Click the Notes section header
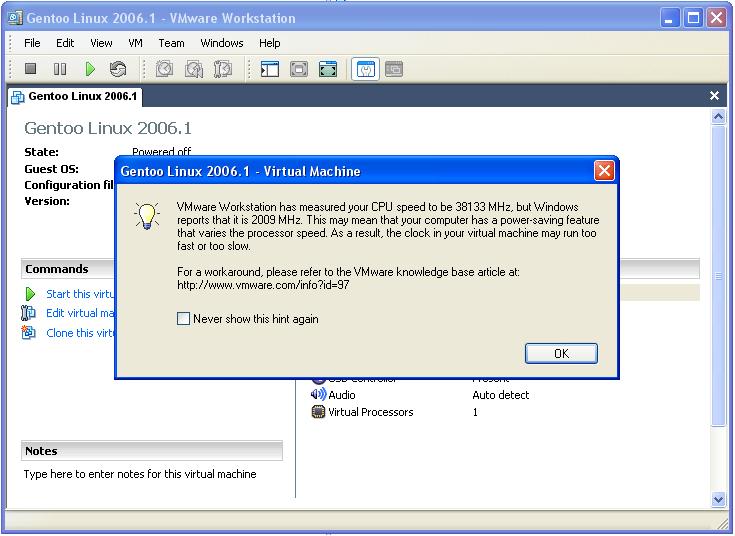Screen dimensions: 735x536 [x=152, y=451]
